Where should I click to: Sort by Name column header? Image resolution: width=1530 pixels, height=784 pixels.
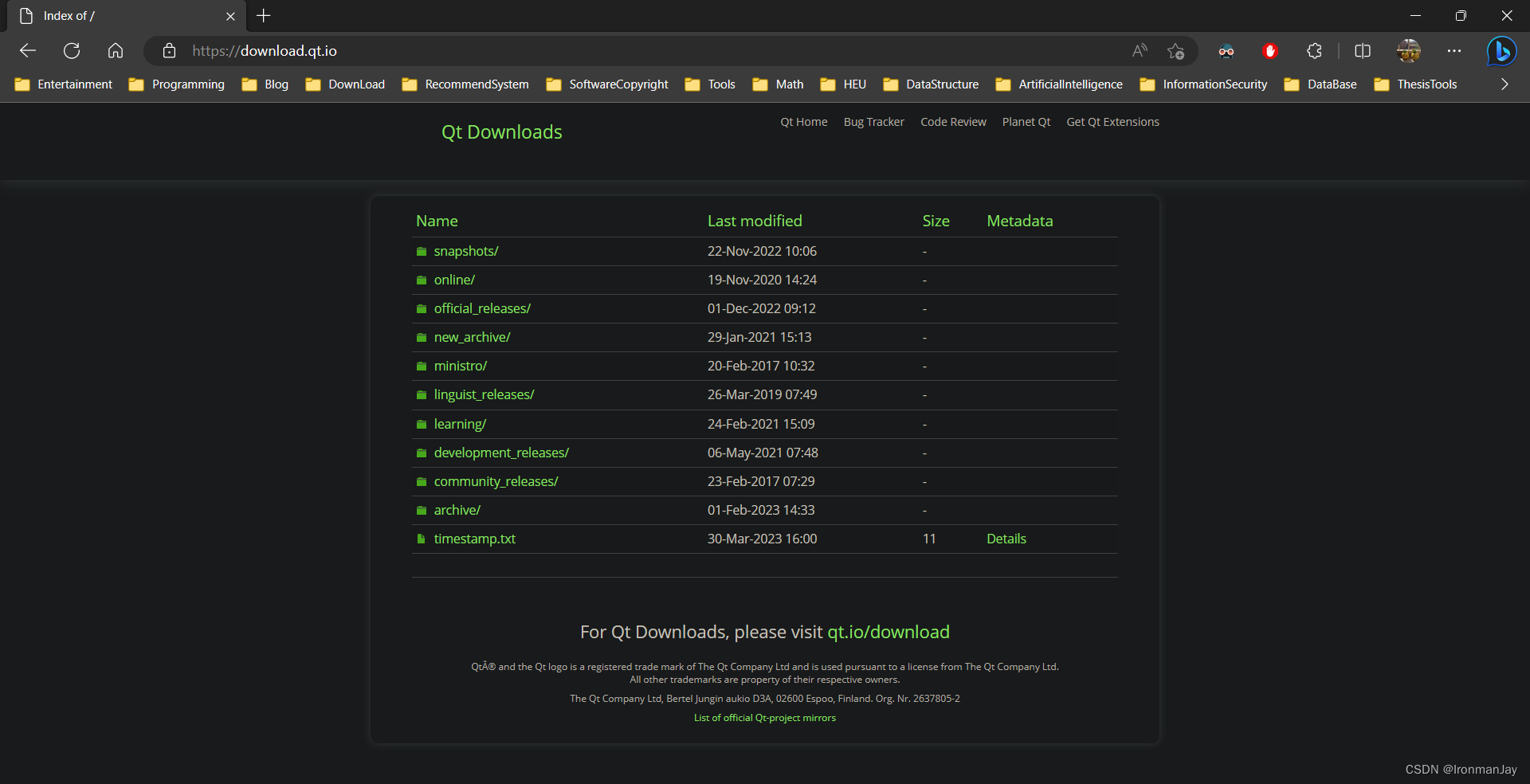[x=437, y=221]
